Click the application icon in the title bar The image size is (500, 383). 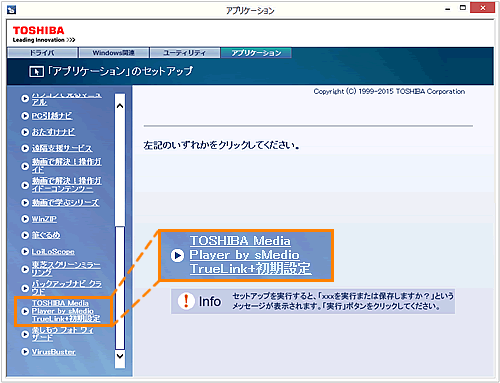[x=11, y=10]
